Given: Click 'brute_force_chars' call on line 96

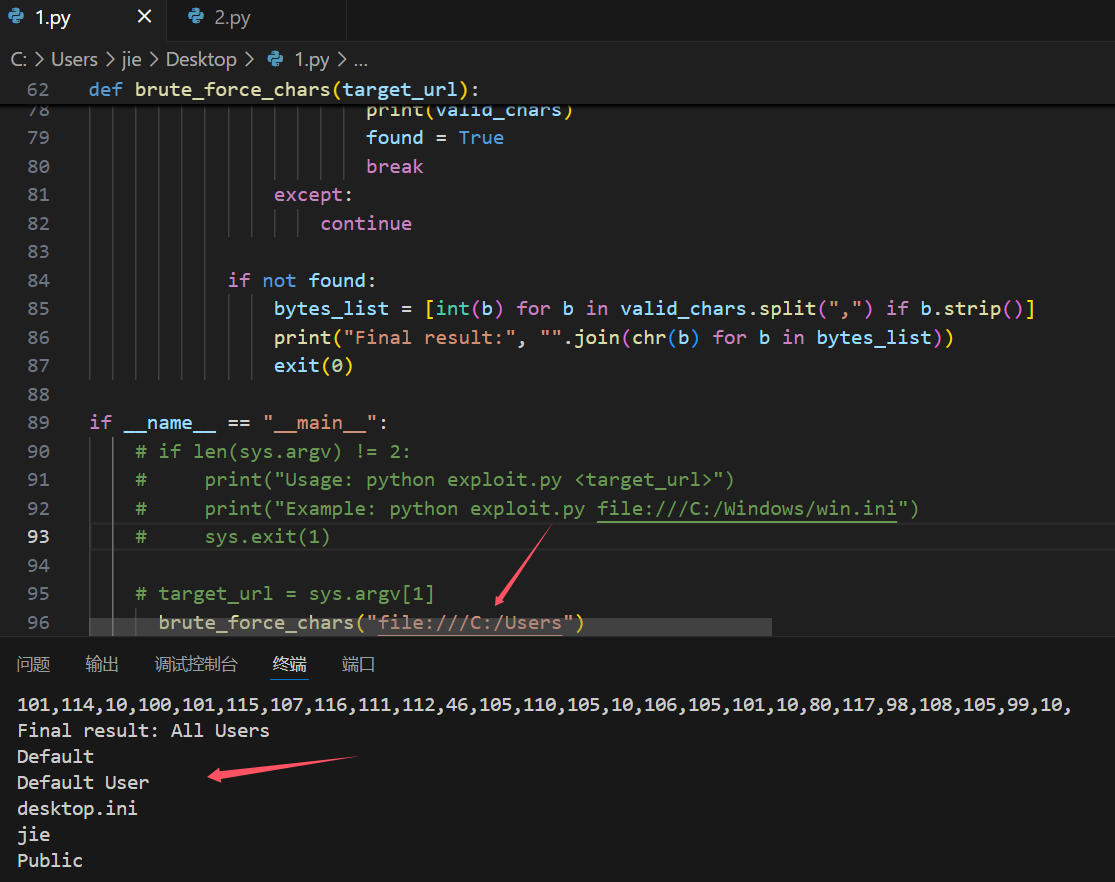Looking at the screenshot, I should pyautogui.click(x=256, y=623).
